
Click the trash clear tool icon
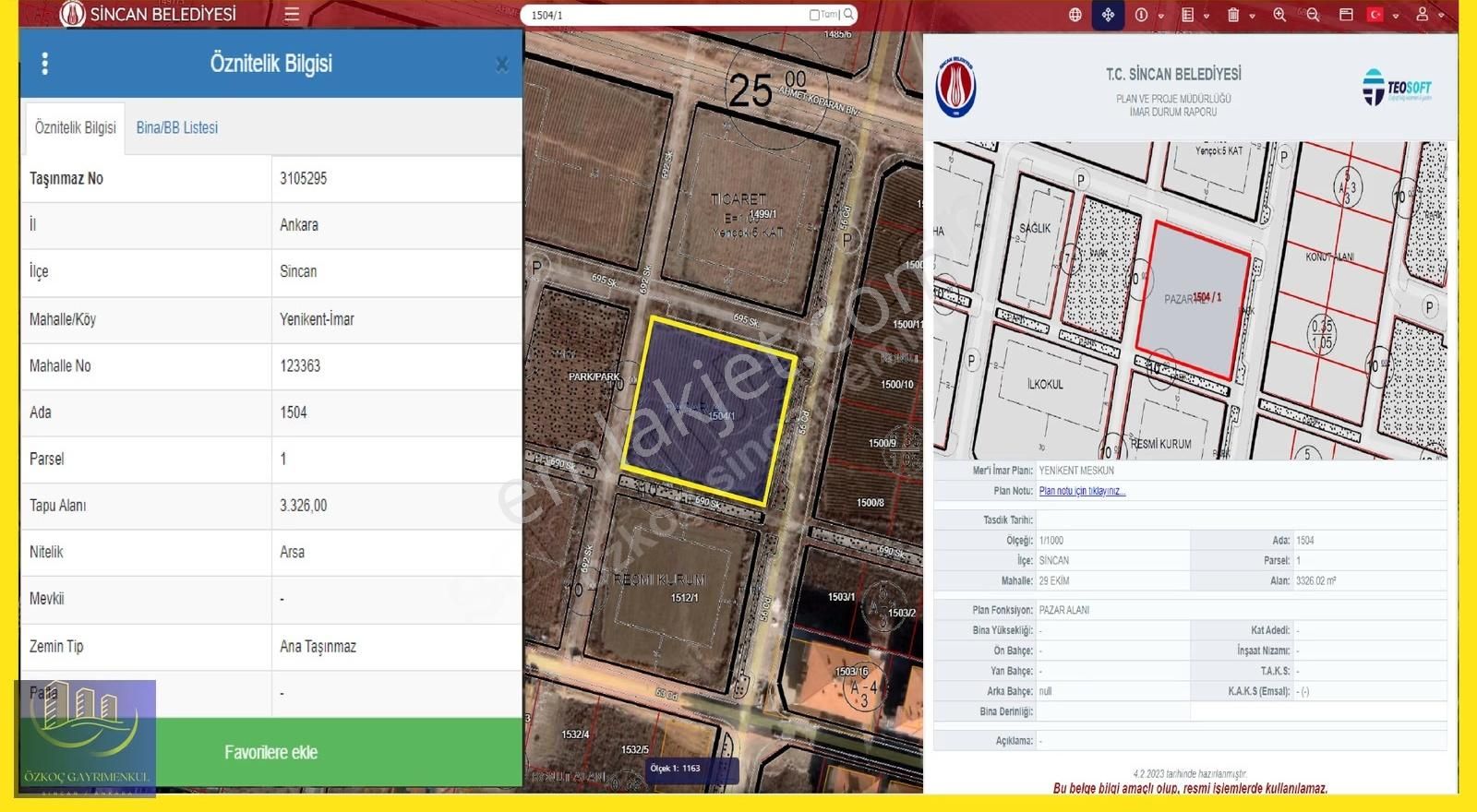coord(1233,15)
